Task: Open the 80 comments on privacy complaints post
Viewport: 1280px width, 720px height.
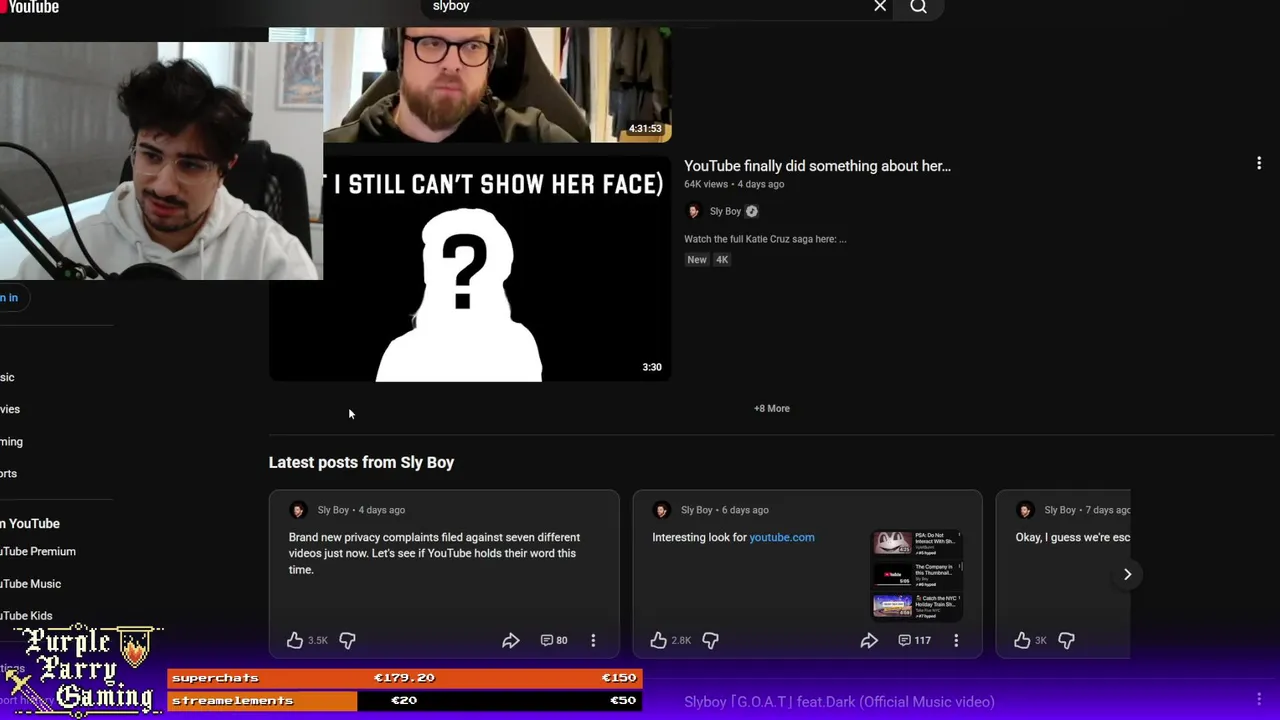Action: coord(554,640)
